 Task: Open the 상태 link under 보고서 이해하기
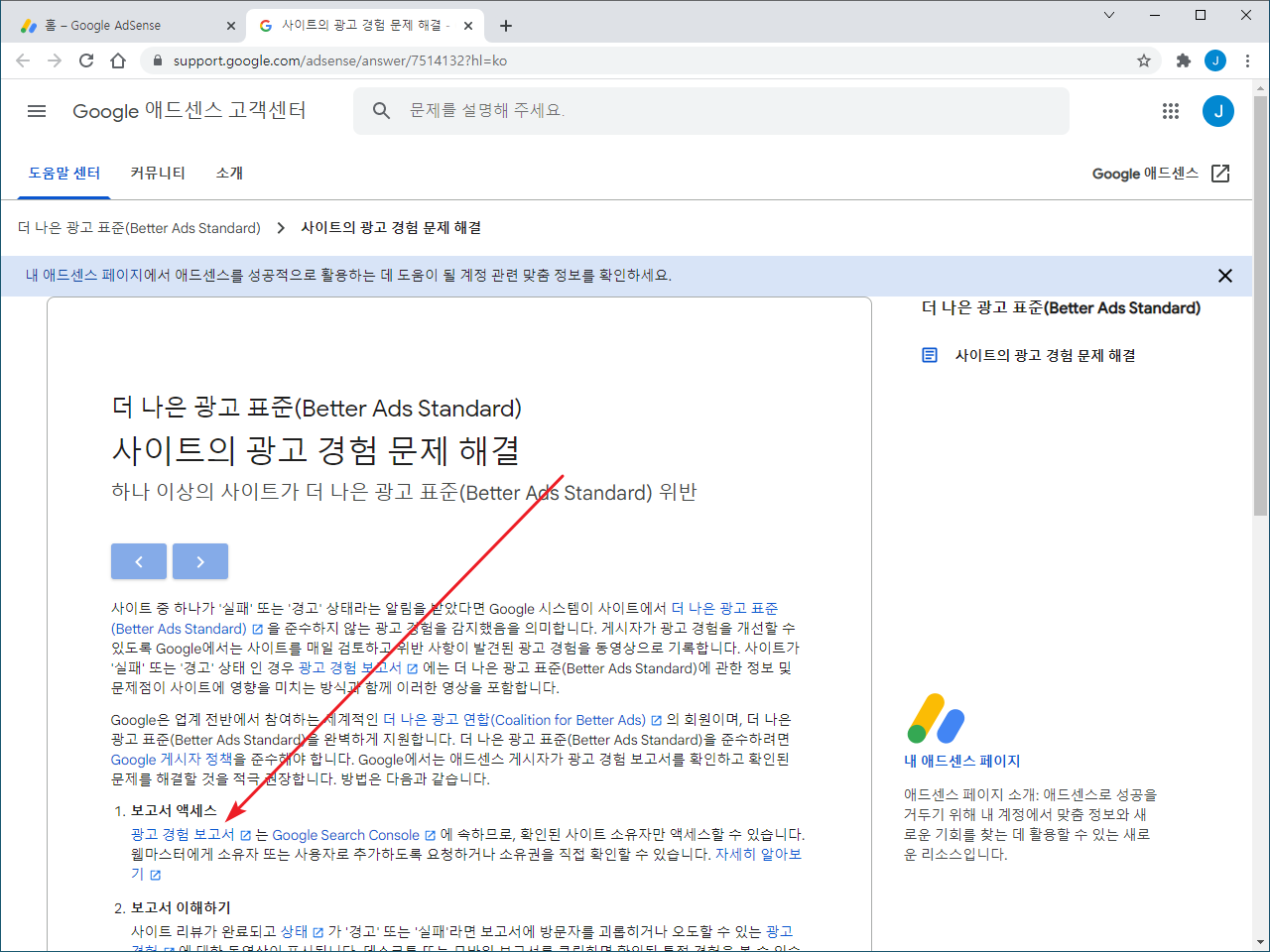(302, 932)
